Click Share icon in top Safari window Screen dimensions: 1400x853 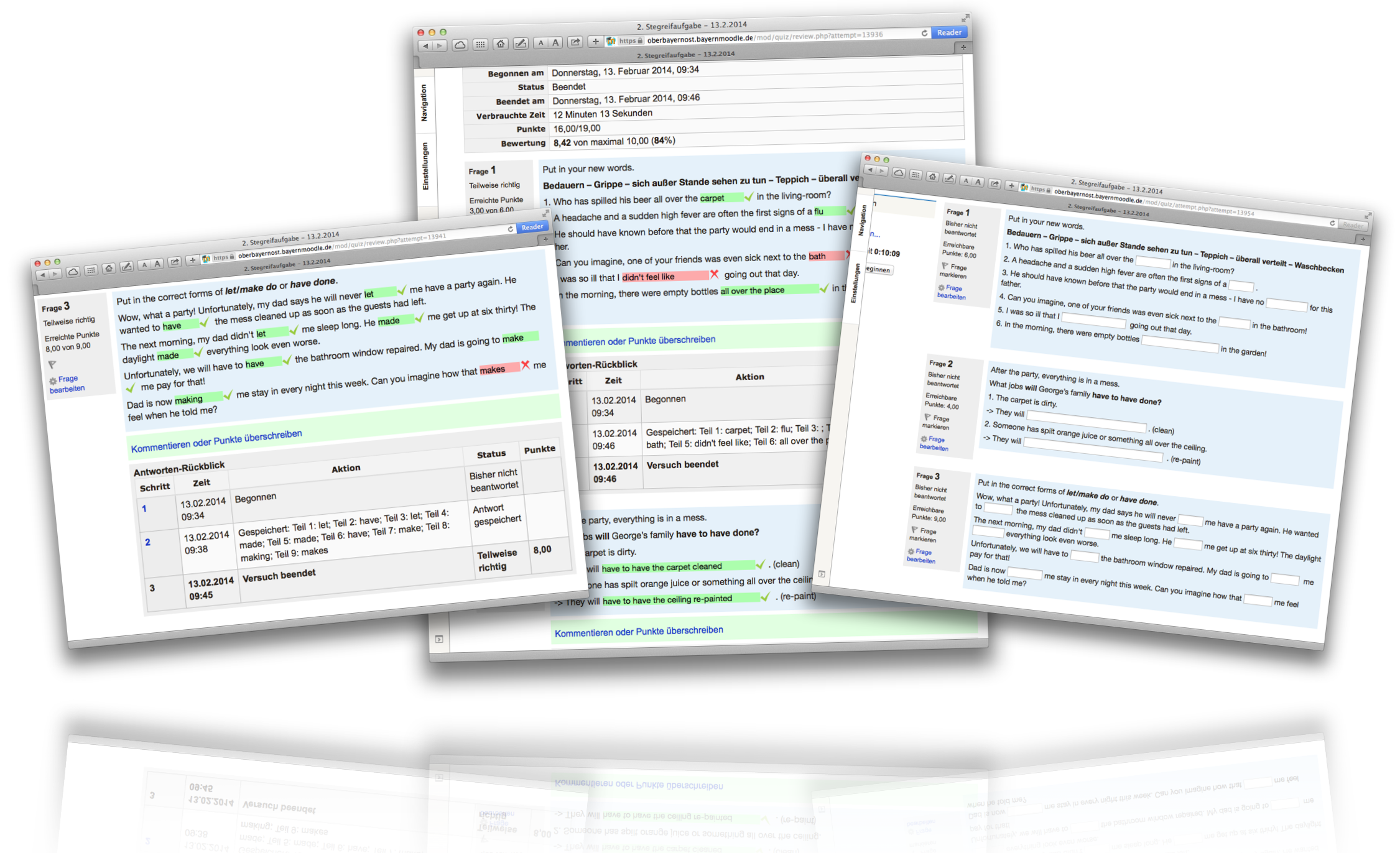(x=575, y=42)
